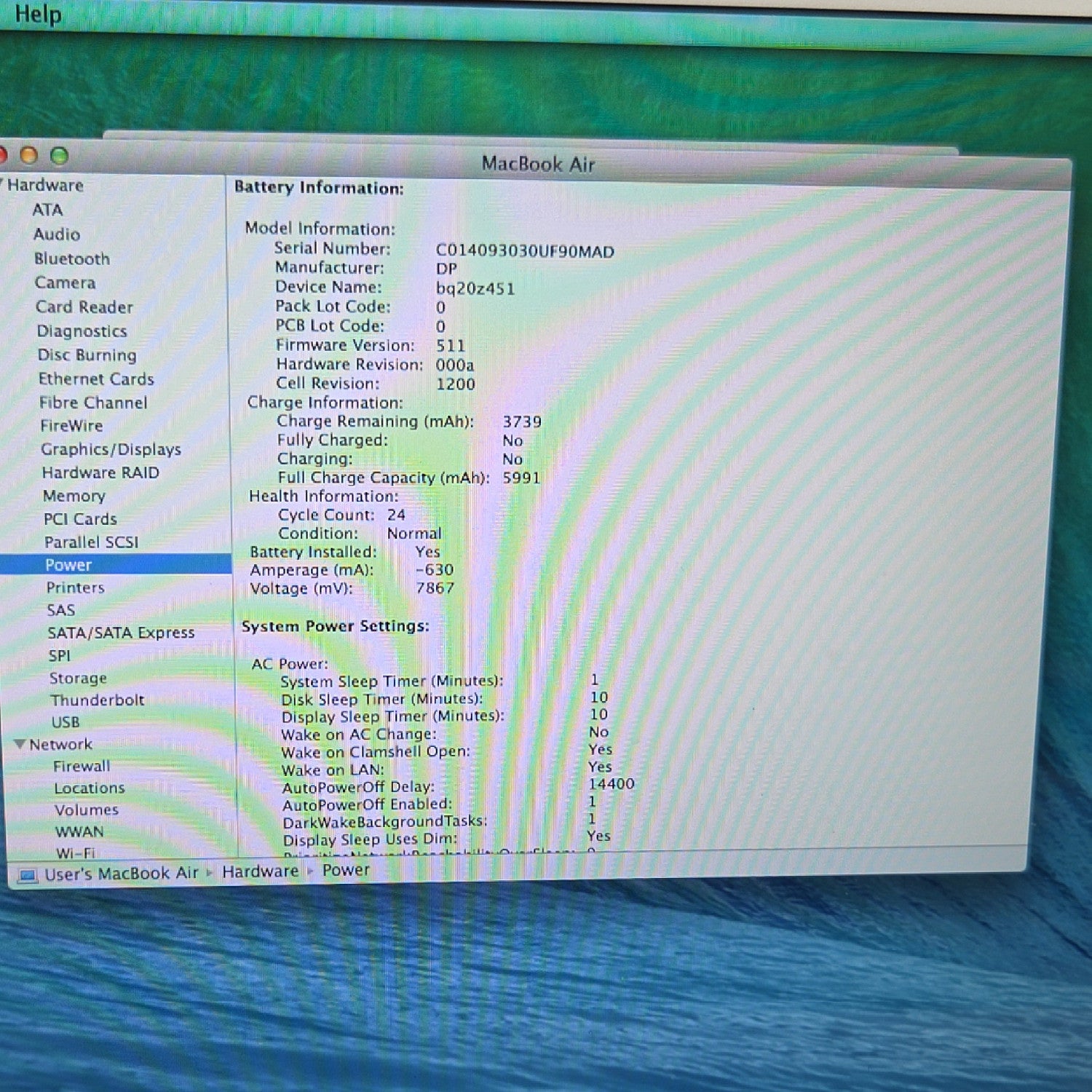Screen dimensions: 1092x1092
Task: Open FireWire hardware details
Action: click(x=71, y=426)
